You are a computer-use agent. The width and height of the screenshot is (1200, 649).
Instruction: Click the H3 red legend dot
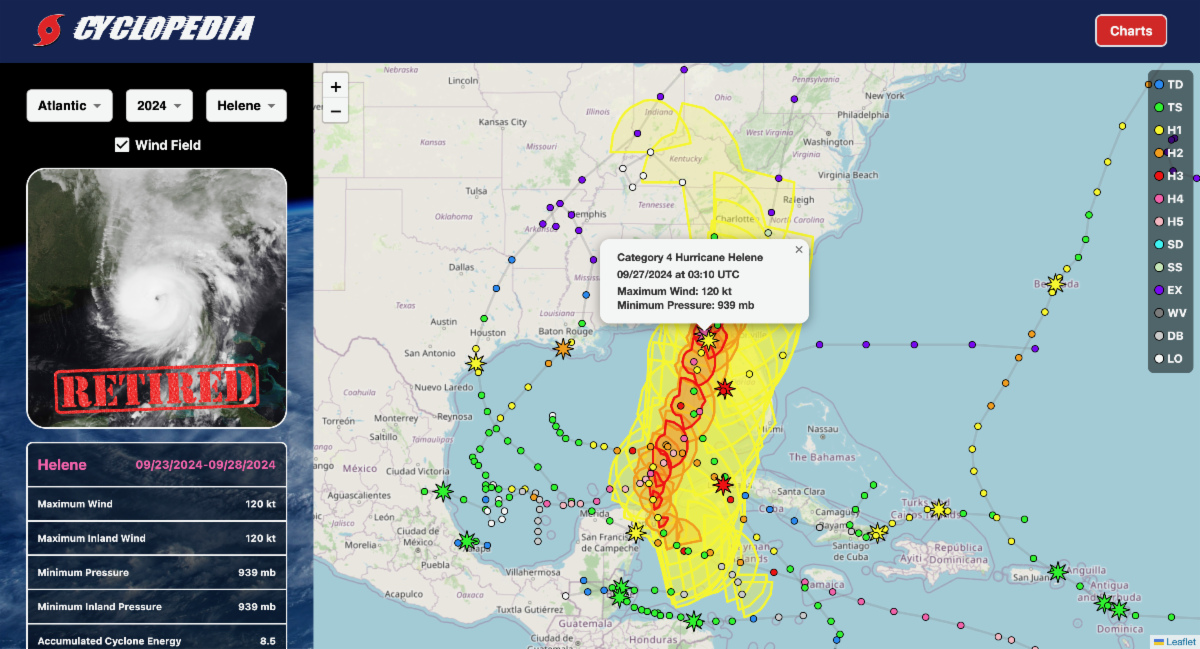[1158, 176]
